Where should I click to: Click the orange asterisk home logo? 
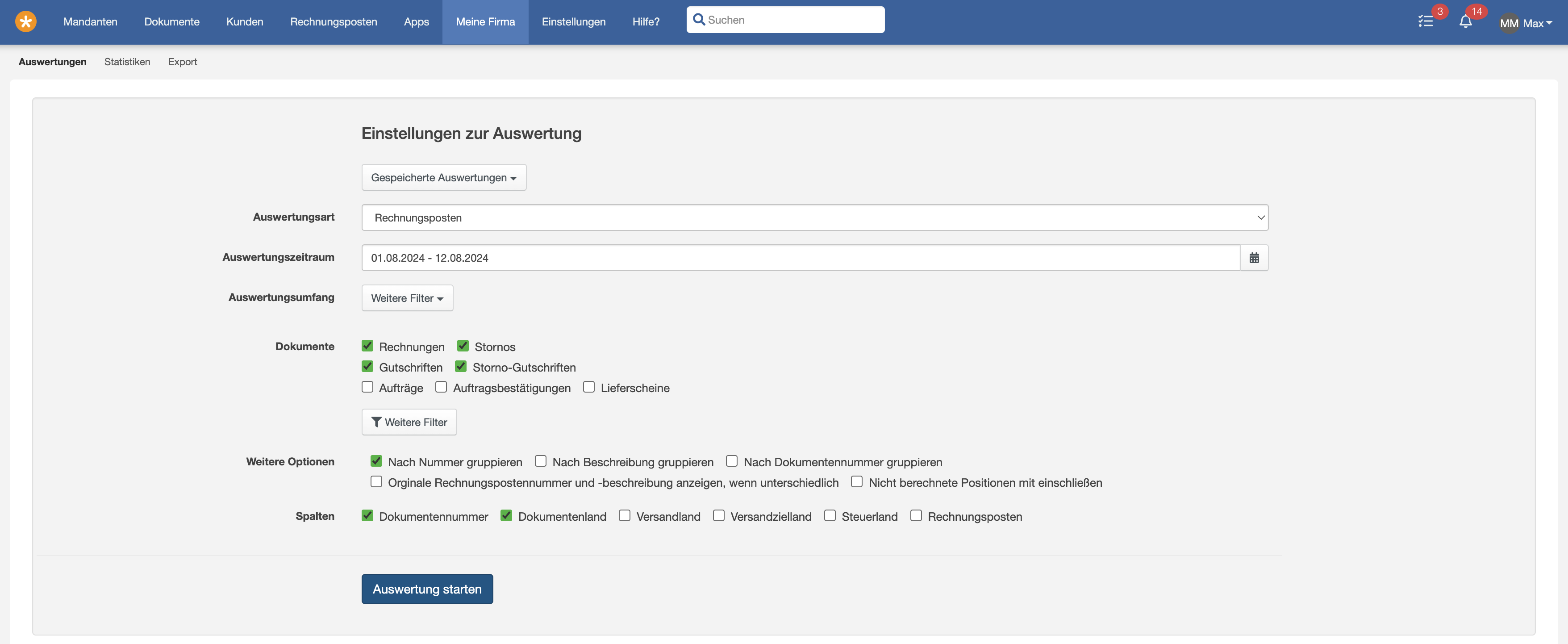pyautogui.click(x=25, y=22)
